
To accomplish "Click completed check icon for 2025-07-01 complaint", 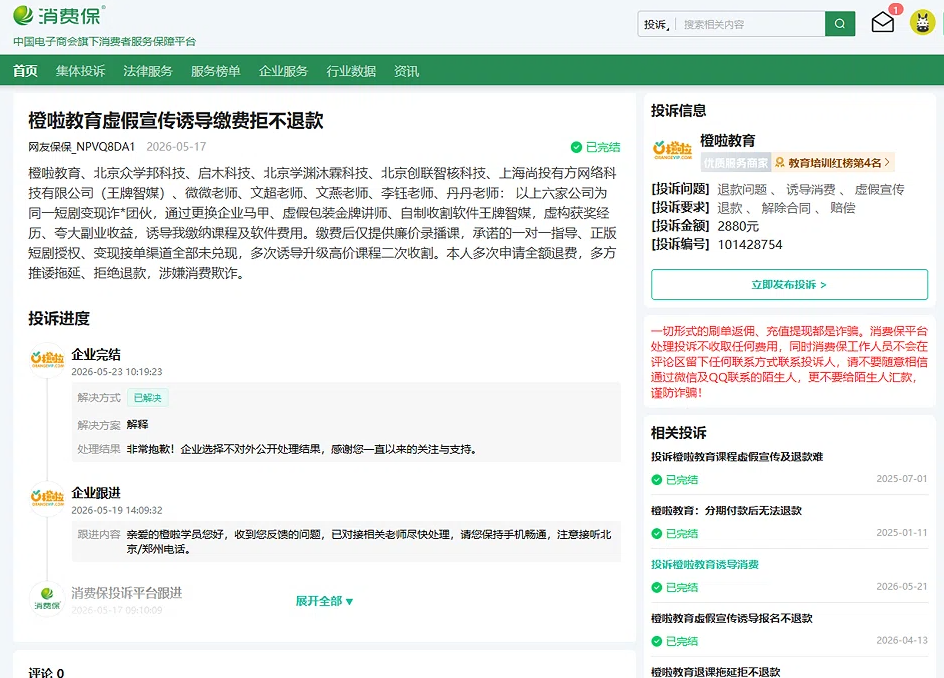I will tap(657, 480).
